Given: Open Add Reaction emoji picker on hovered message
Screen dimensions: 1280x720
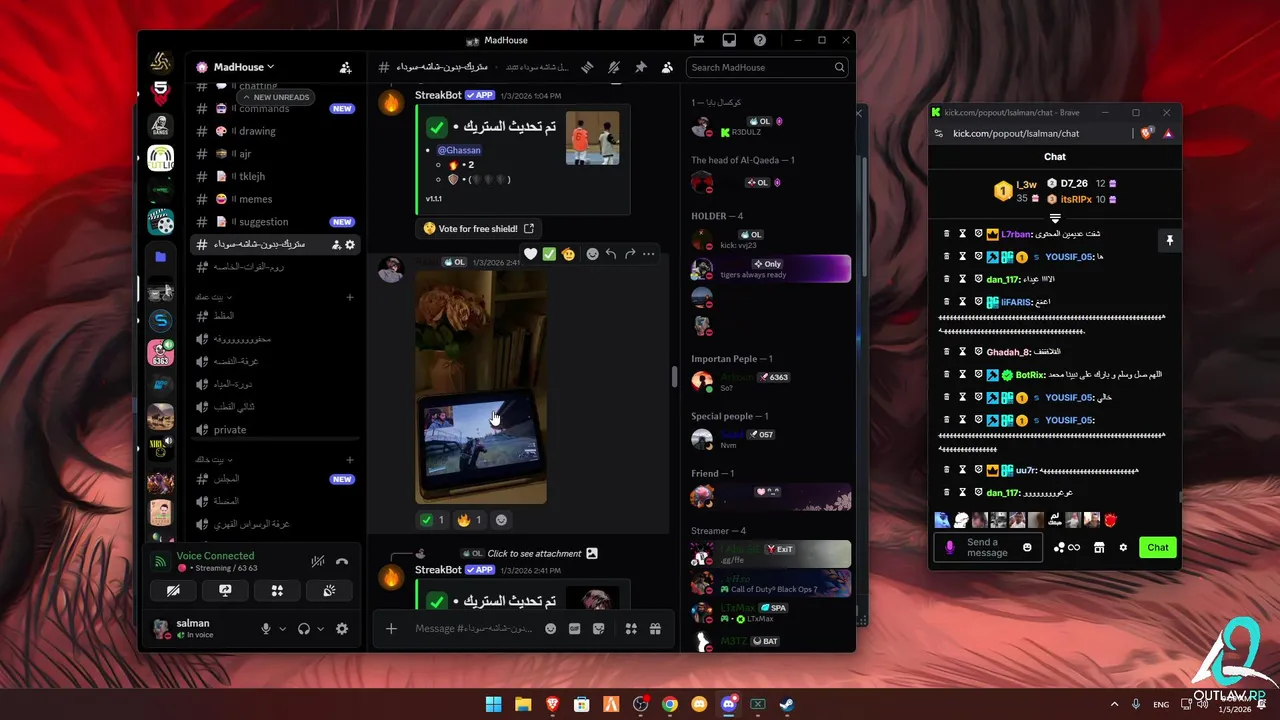Looking at the screenshot, I should (x=592, y=254).
